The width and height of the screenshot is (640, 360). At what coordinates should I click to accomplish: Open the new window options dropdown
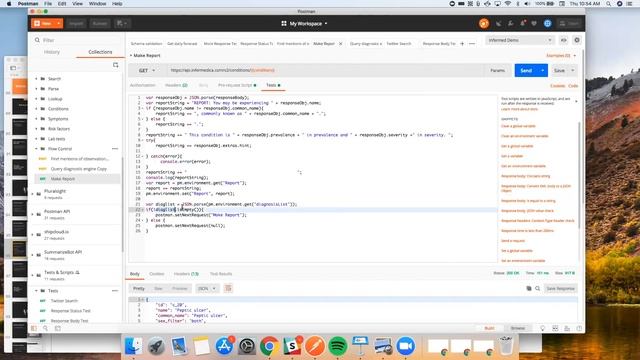click(x=122, y=23)
